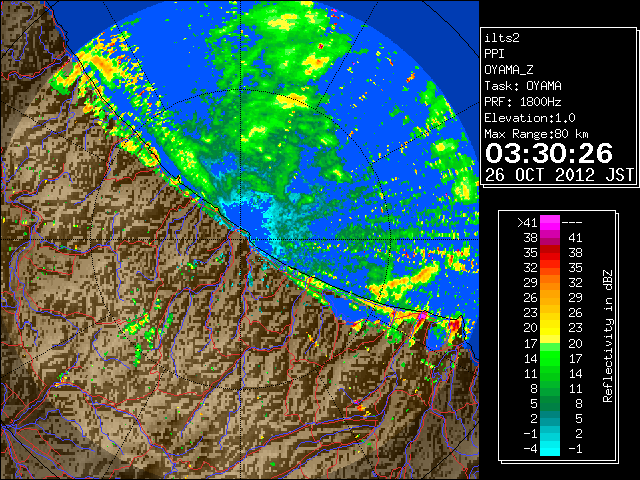Pick the orange 29 dBZ legend color
This screenshot has height=480, width=640.
tap(550, 282)
